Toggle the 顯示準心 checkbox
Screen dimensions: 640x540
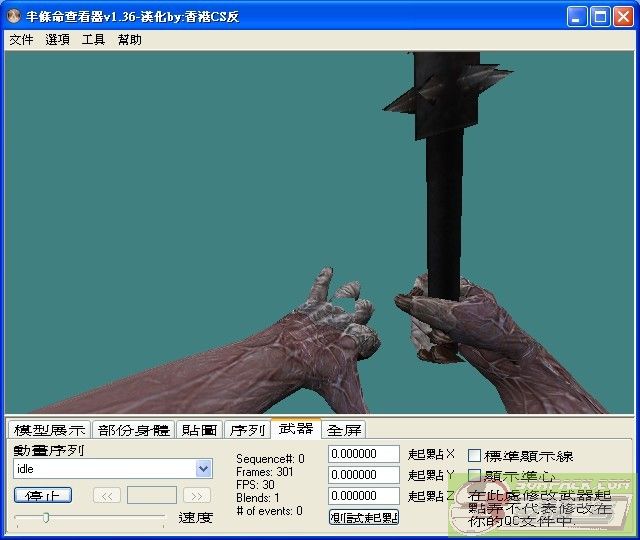coord(475,476)
